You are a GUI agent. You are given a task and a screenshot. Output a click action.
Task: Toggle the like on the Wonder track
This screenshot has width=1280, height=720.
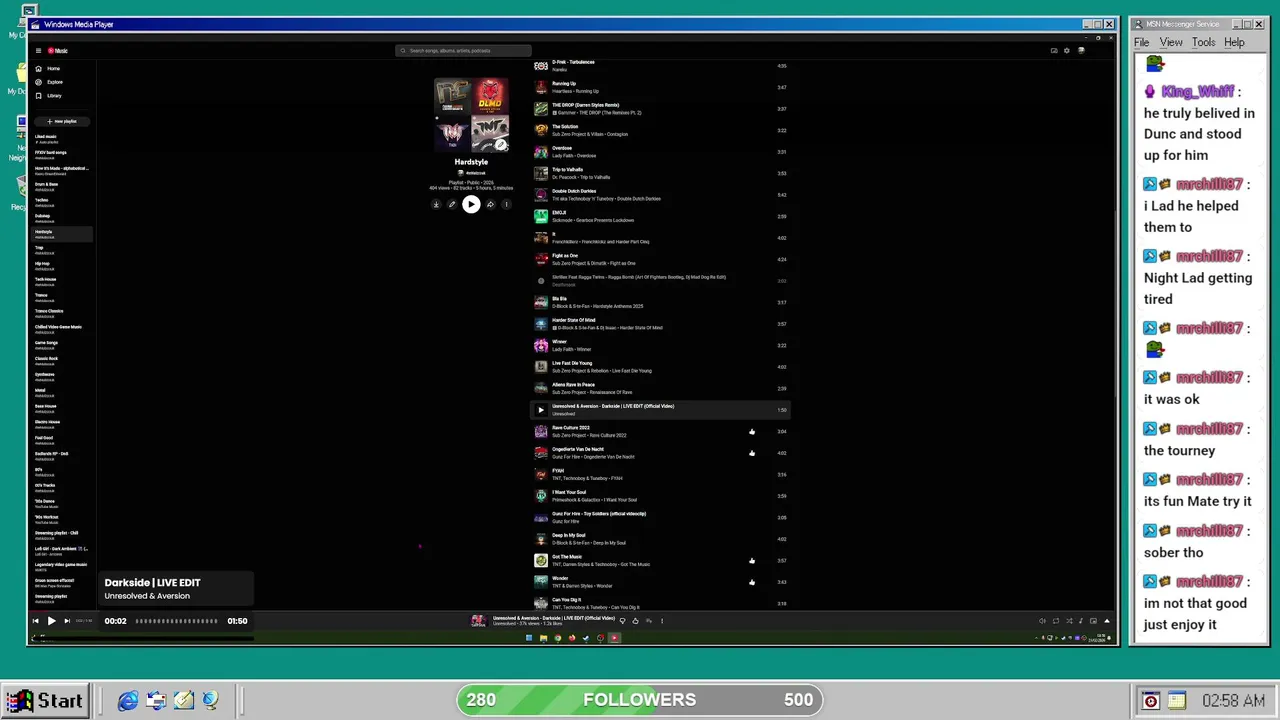(752, 582)
